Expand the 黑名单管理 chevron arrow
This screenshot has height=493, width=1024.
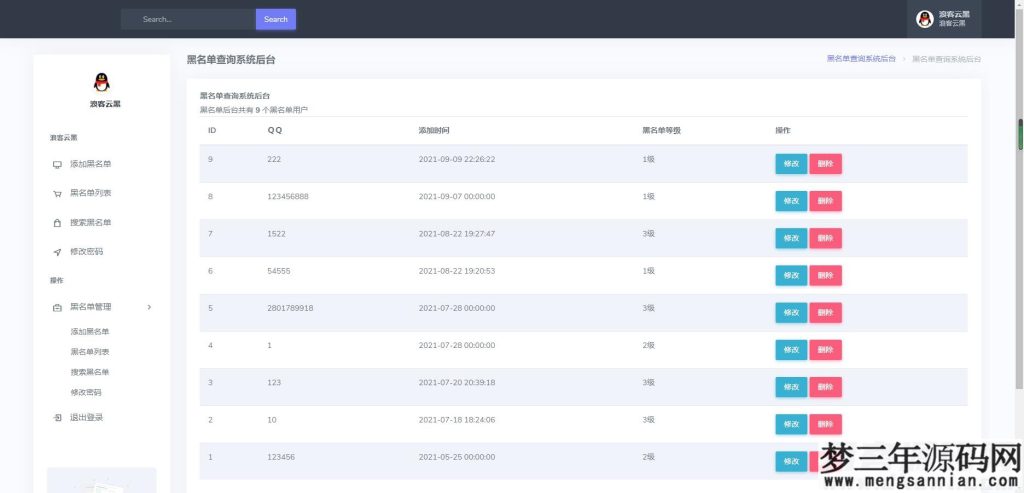pos(149,308)
